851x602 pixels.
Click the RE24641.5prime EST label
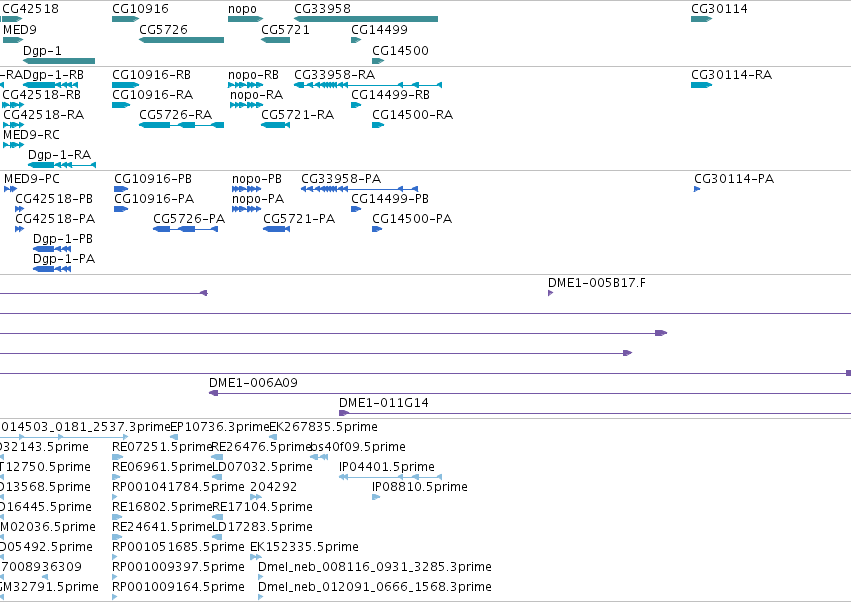(x=162, y=527)
